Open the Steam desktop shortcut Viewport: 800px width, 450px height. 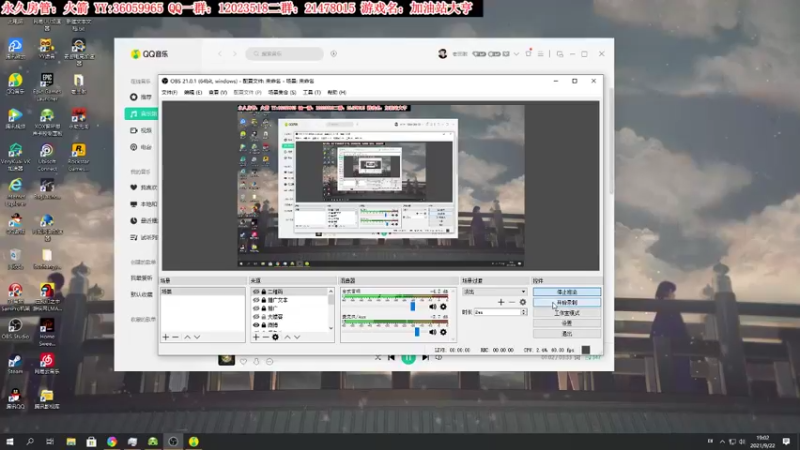[15, 364]
